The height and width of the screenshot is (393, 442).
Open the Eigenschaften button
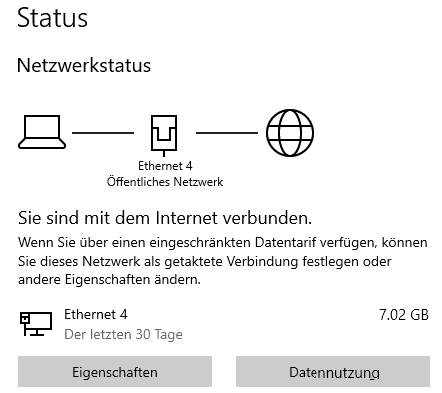pyautogui.click(x=115, y=372)
